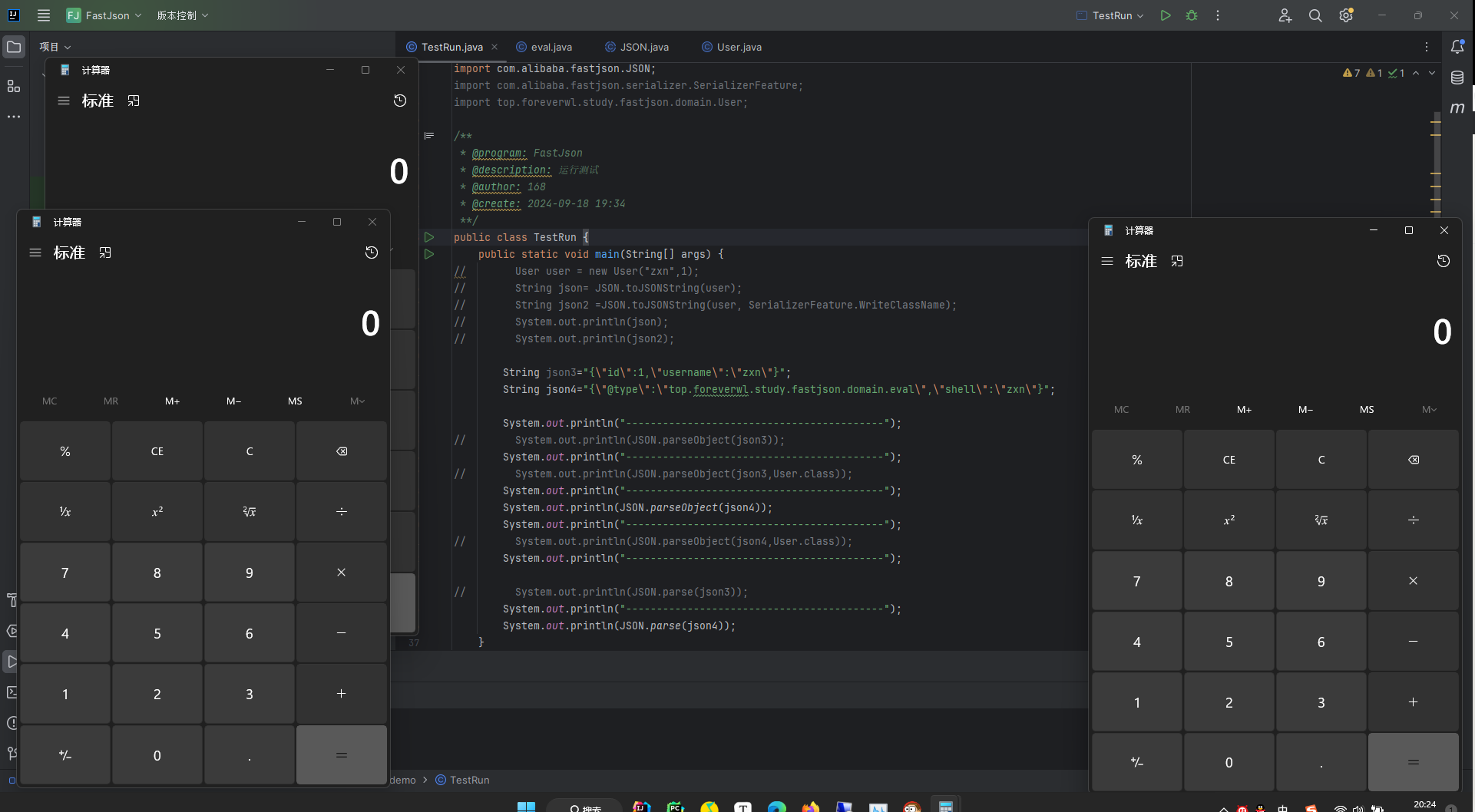Open history in the top-left background calculator

pyautogui.click(x=400, y=101)
